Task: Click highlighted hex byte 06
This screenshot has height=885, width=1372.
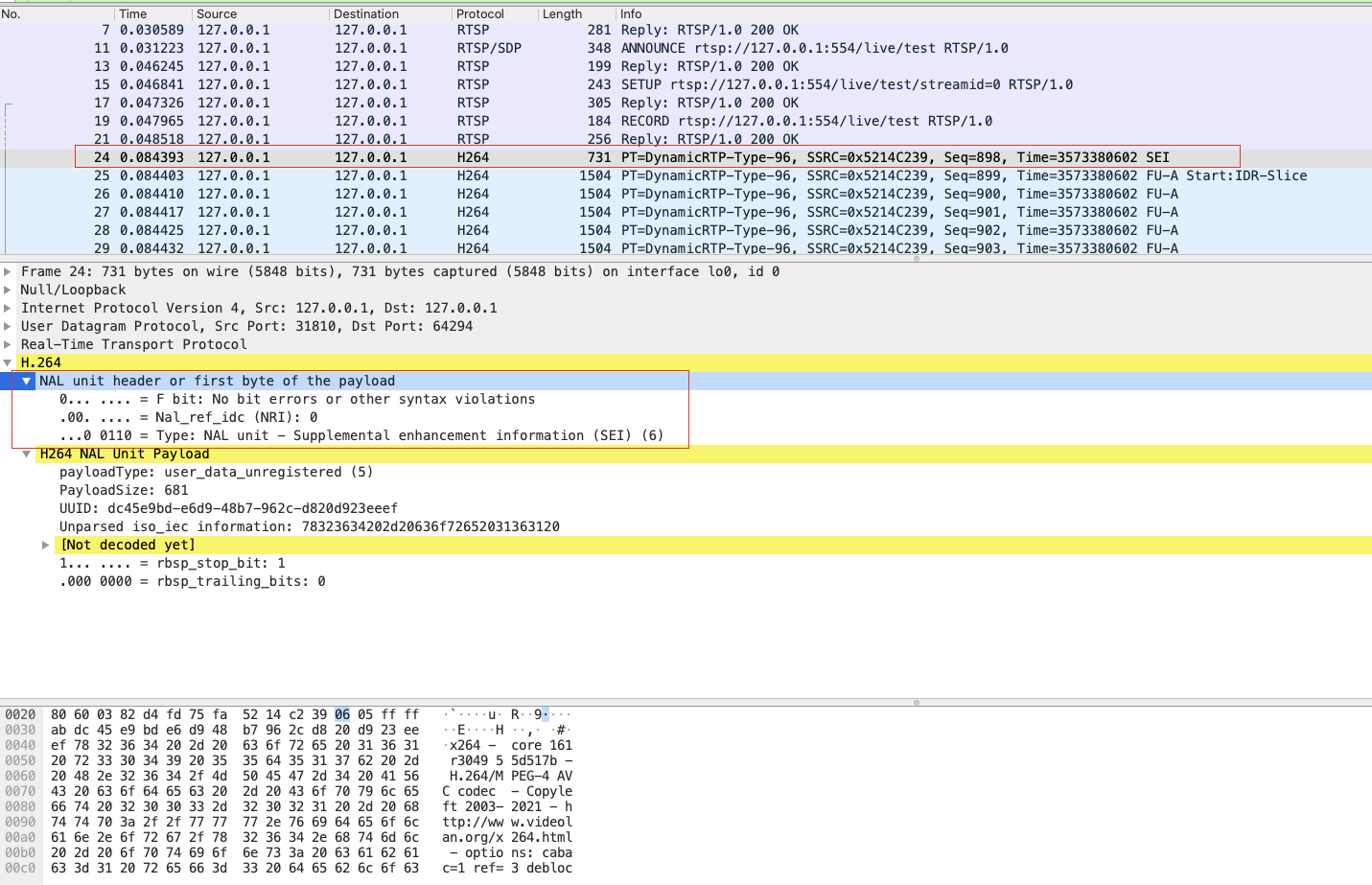Action: click(342, 714)
